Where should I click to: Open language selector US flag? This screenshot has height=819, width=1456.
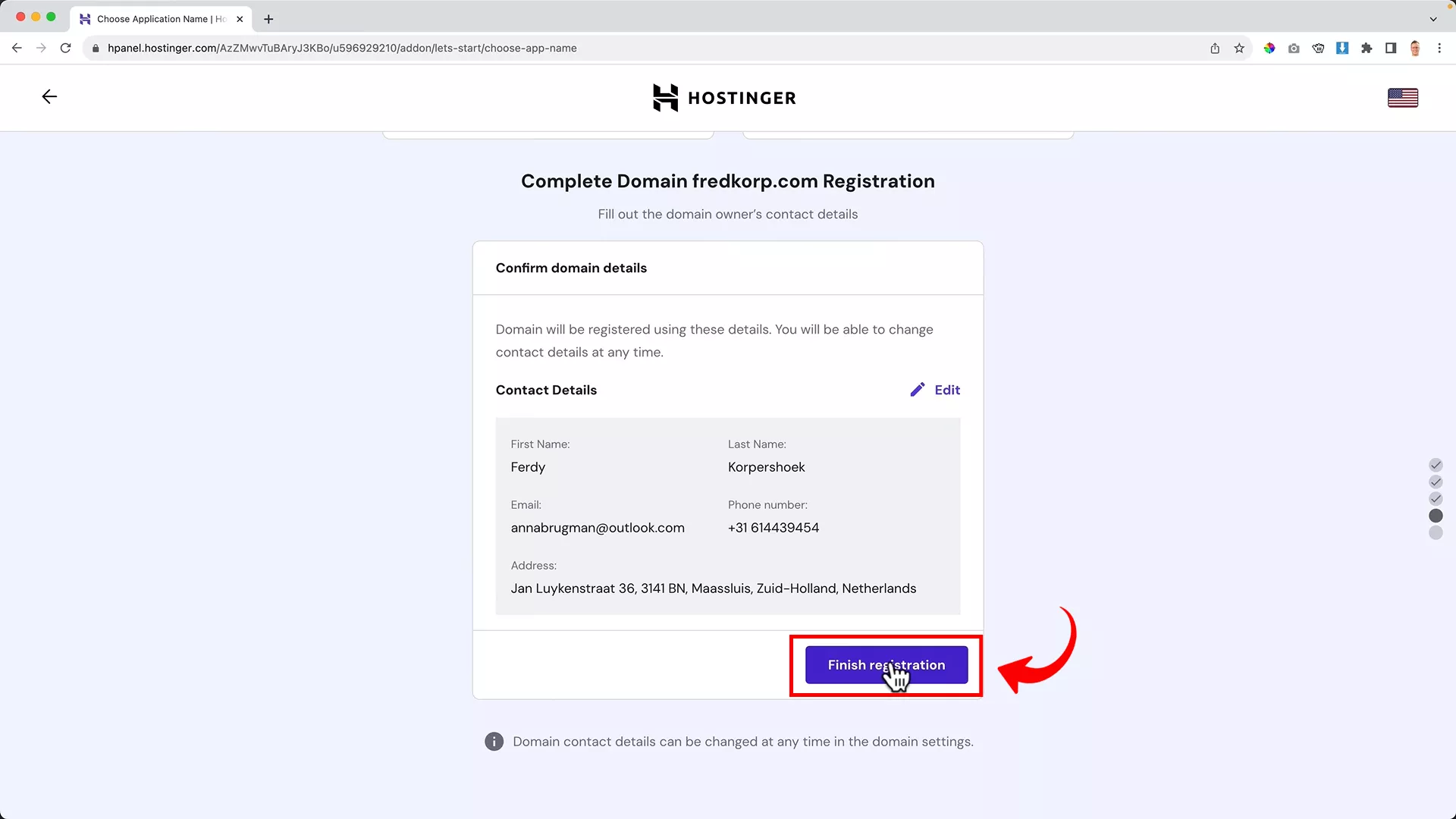pos(1402,98)
